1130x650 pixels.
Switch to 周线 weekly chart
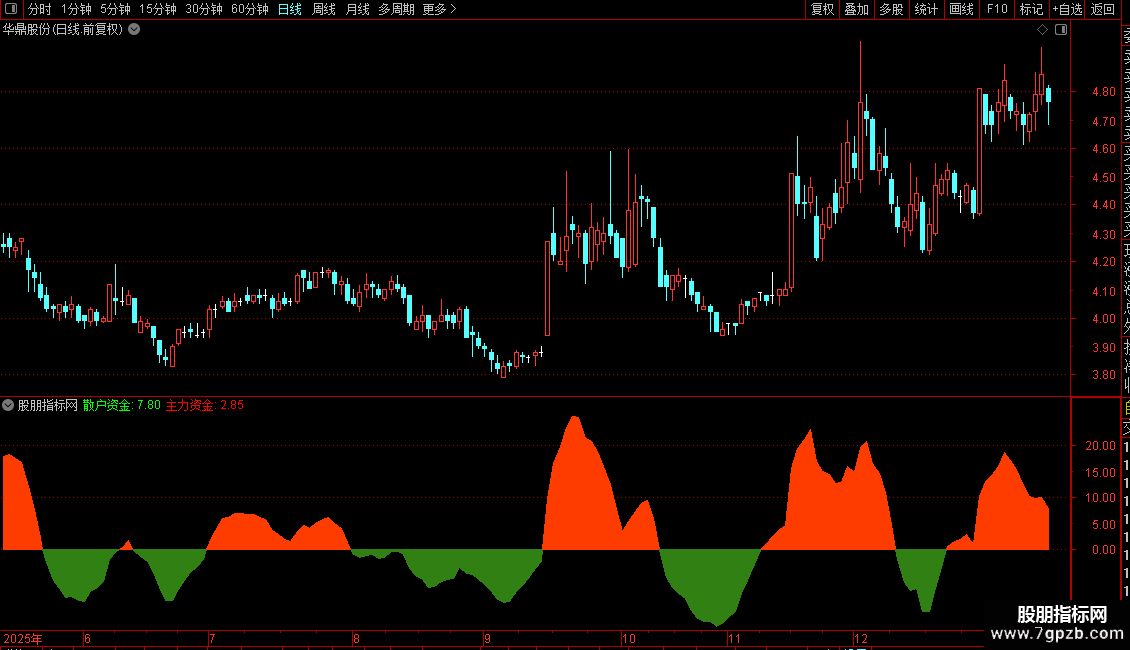point(324,9)
